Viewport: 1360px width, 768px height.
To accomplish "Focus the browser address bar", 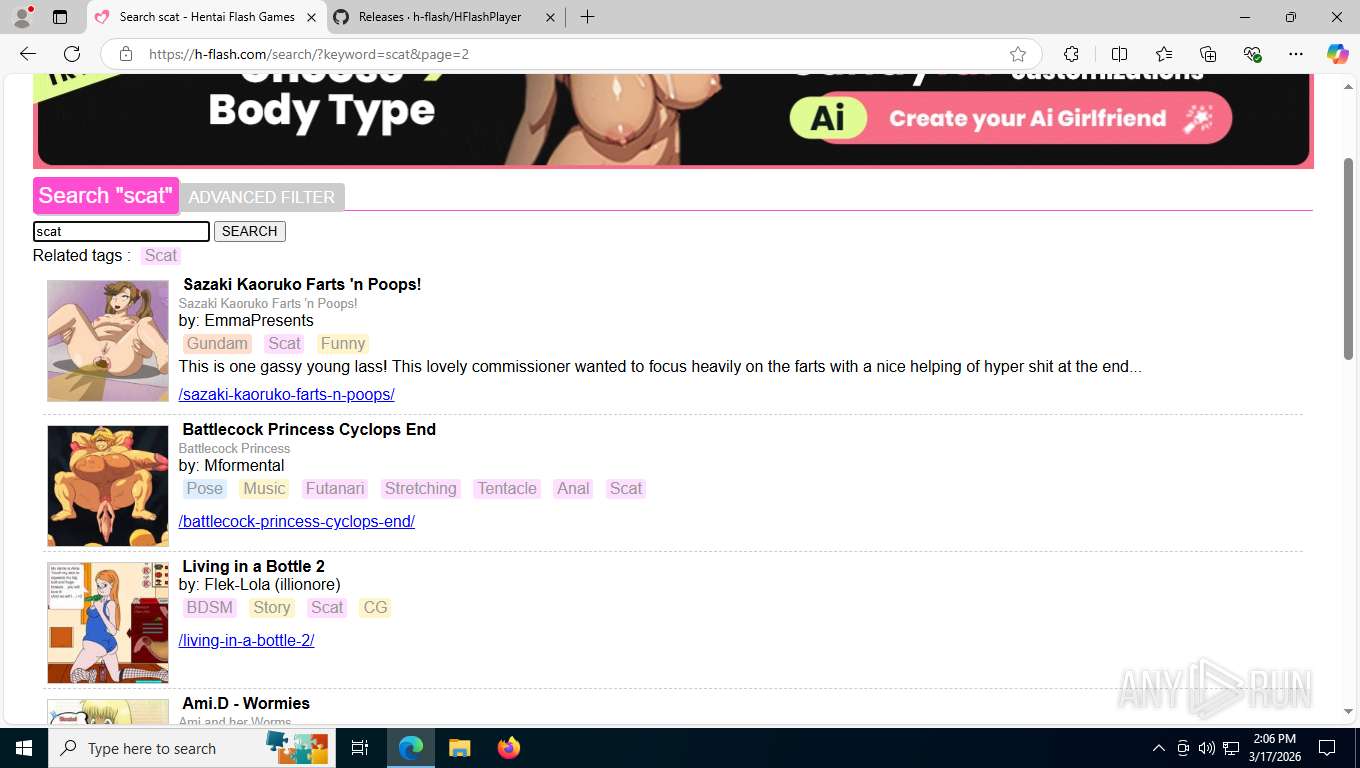I will tap(570, 54).
